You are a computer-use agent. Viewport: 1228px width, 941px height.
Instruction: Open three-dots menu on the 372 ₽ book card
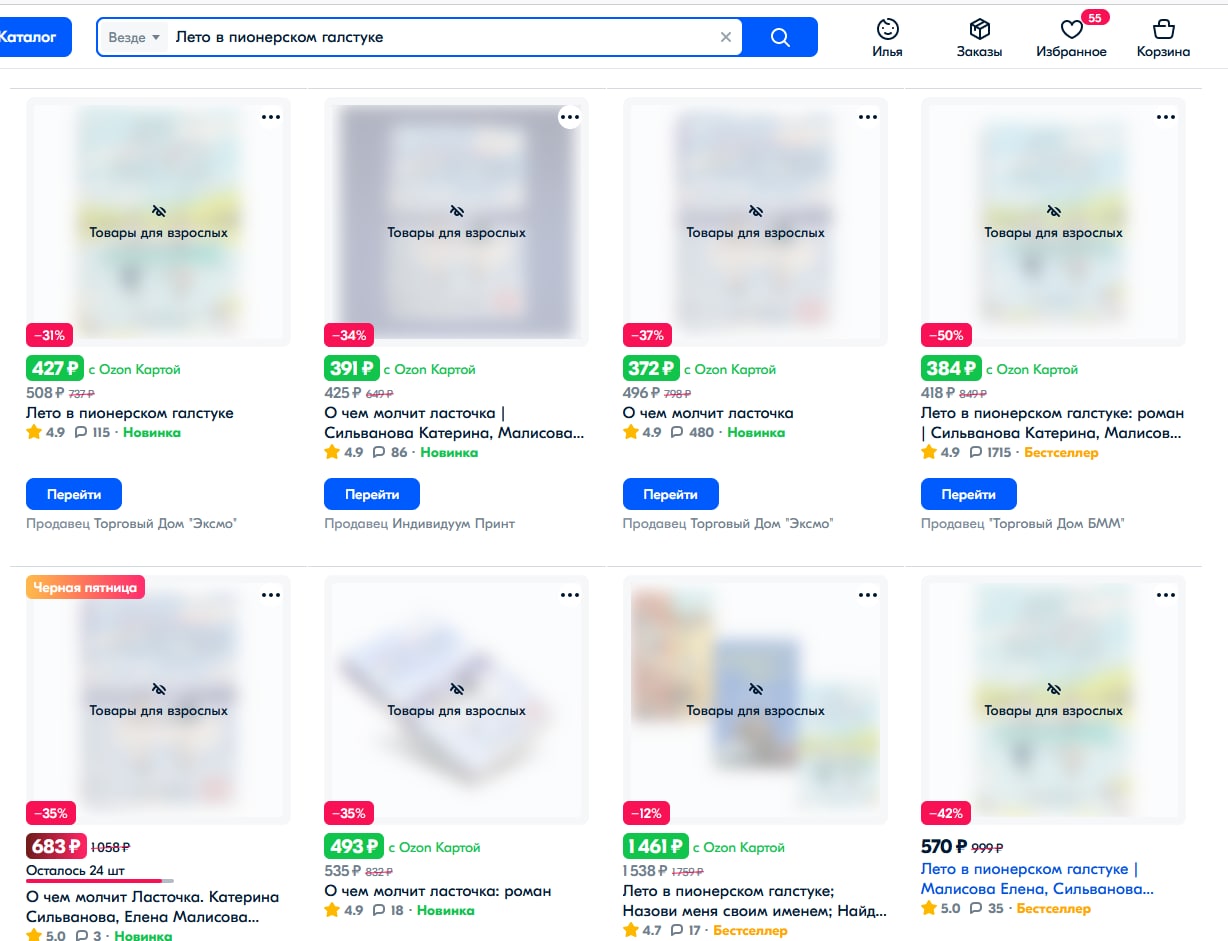867,117
